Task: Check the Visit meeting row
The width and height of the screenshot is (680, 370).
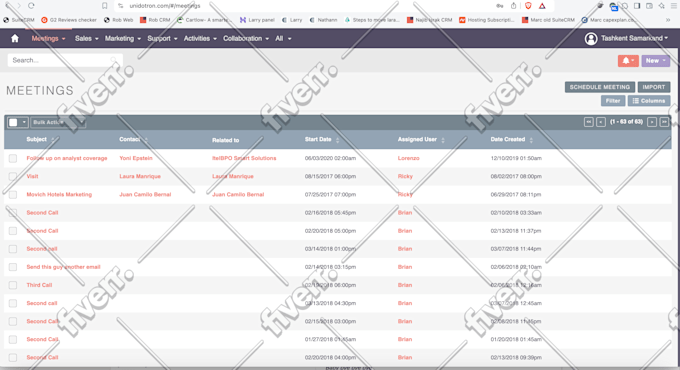Action: point(13,177)
